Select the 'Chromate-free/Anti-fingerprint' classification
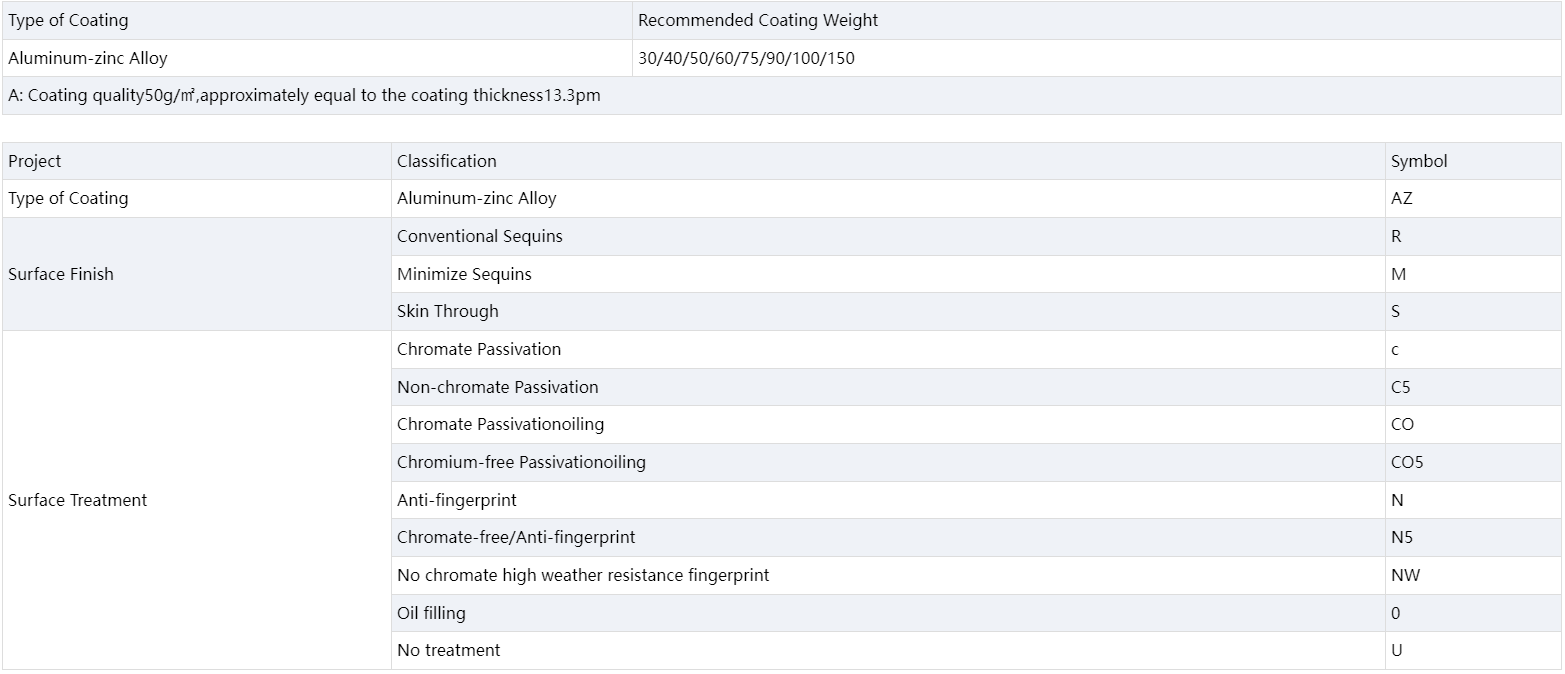This screenshot has width=1565, height=674. (516, 537)
